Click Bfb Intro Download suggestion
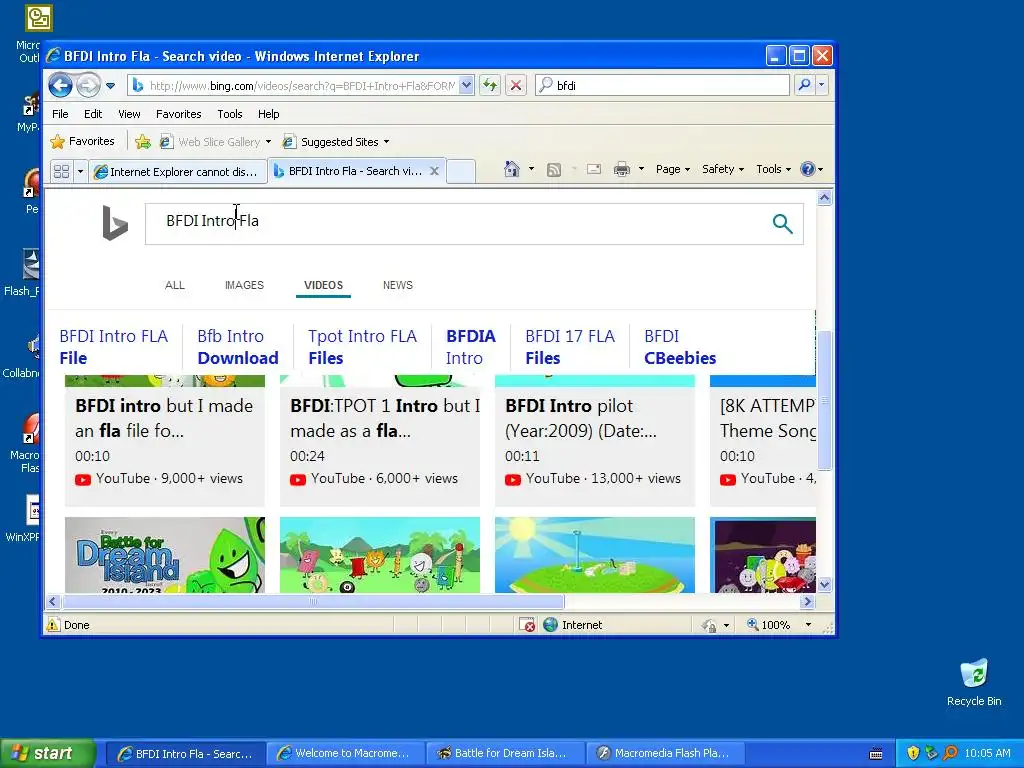The image size is (1024, 768). pos(238,347)
